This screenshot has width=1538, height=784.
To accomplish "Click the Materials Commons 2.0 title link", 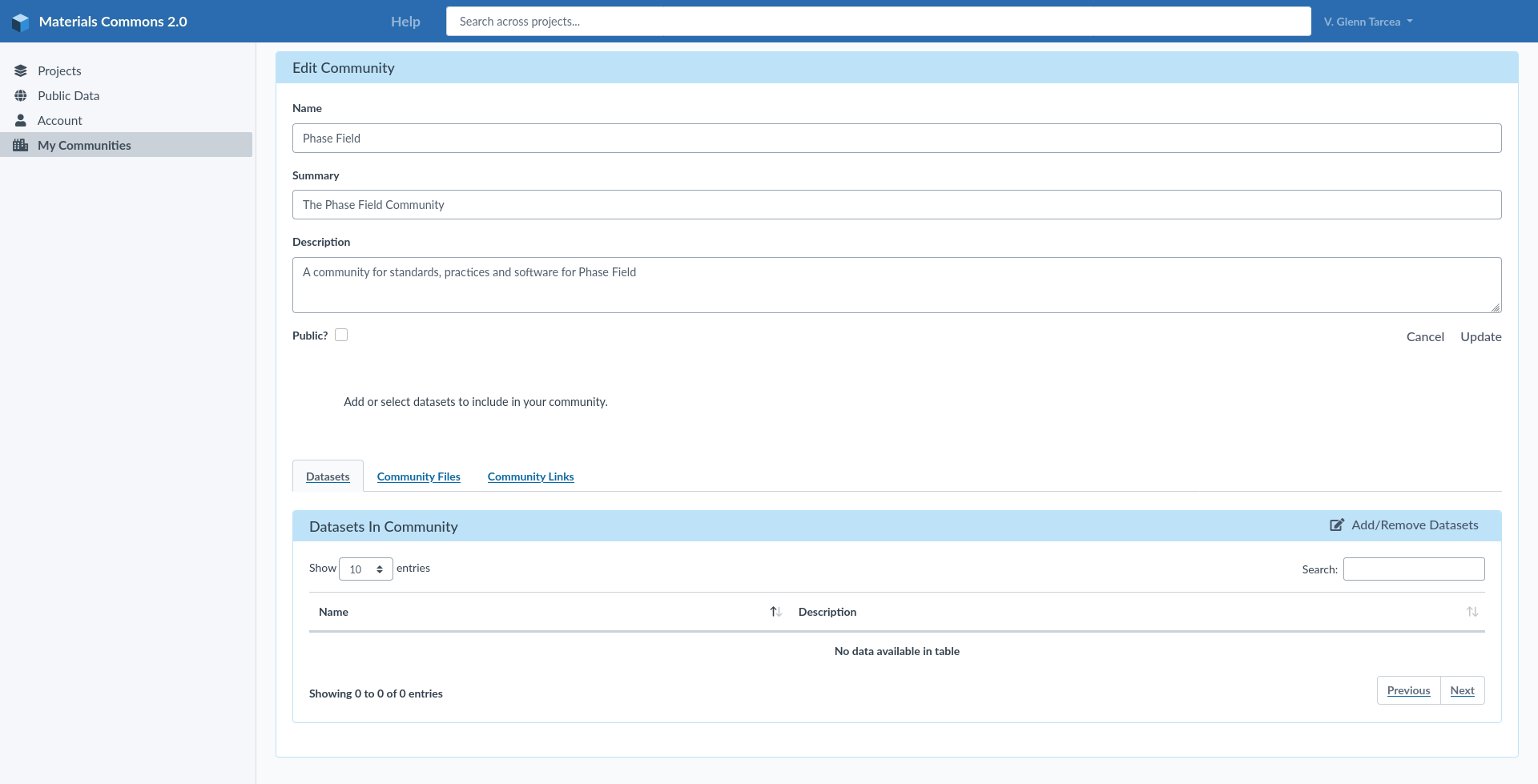I will (x=113, y=22).
